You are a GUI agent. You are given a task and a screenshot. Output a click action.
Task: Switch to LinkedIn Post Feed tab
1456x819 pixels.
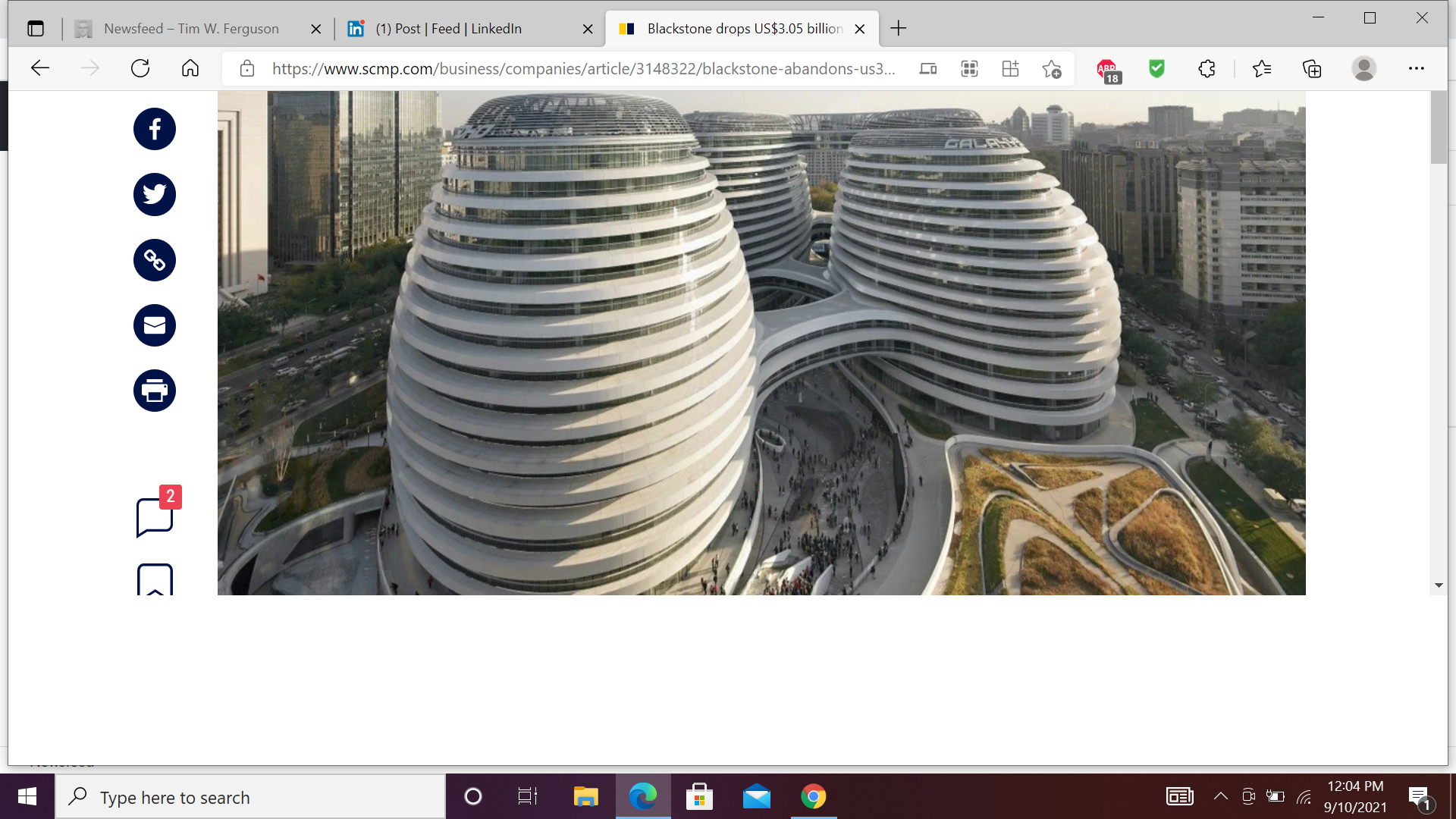point(449,29)
